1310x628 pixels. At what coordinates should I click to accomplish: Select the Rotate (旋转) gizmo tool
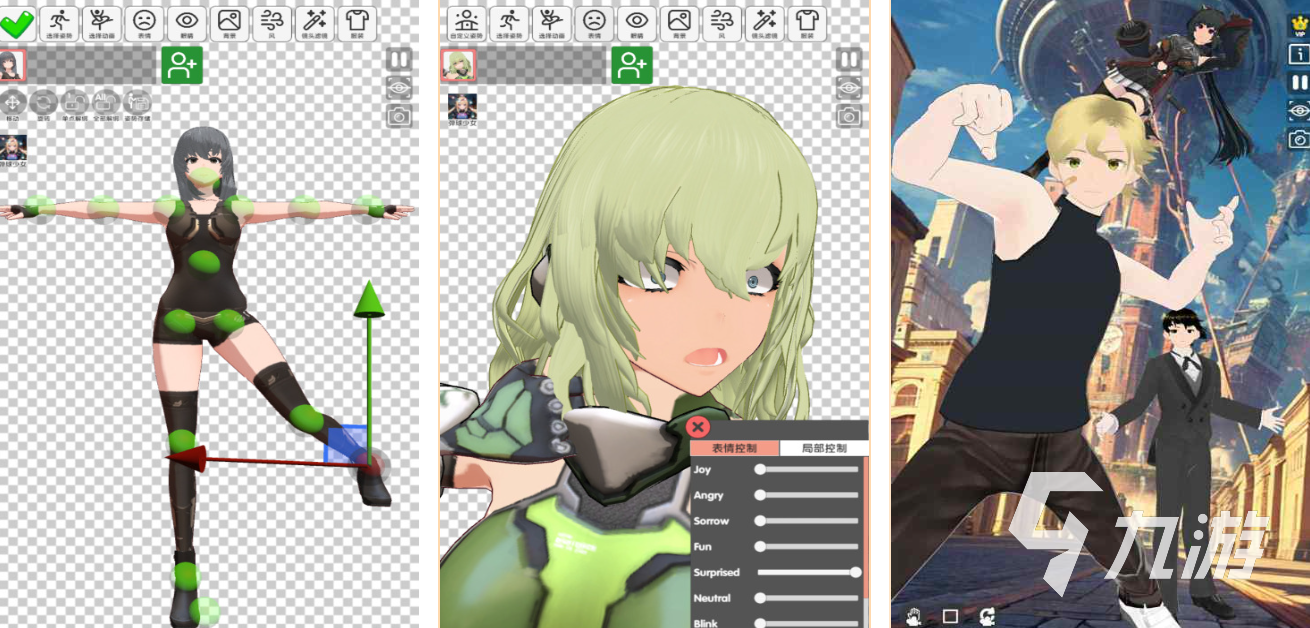click(43, 103)
